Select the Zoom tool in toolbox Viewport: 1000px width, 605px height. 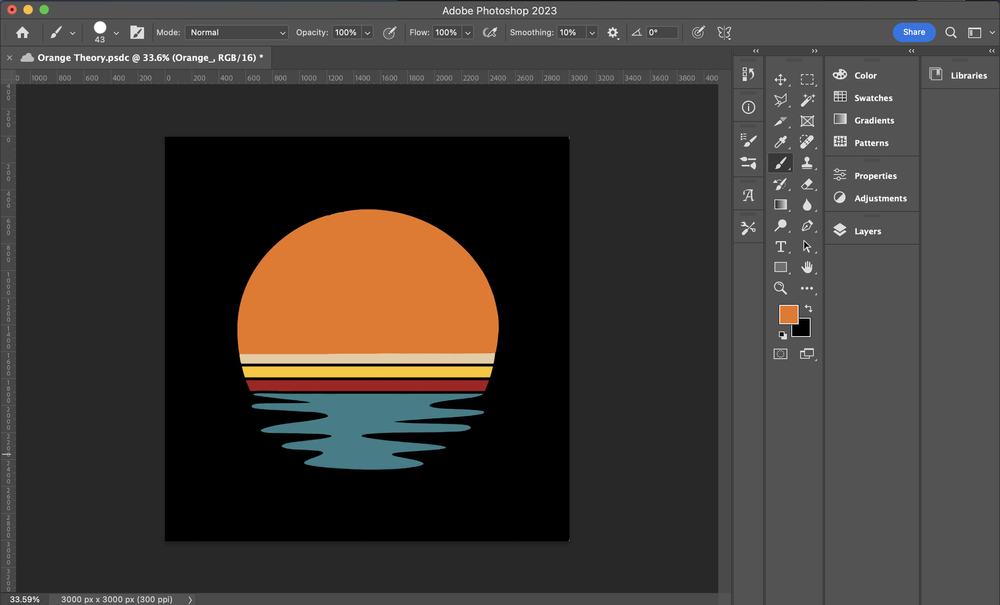[x=781, y=288]
